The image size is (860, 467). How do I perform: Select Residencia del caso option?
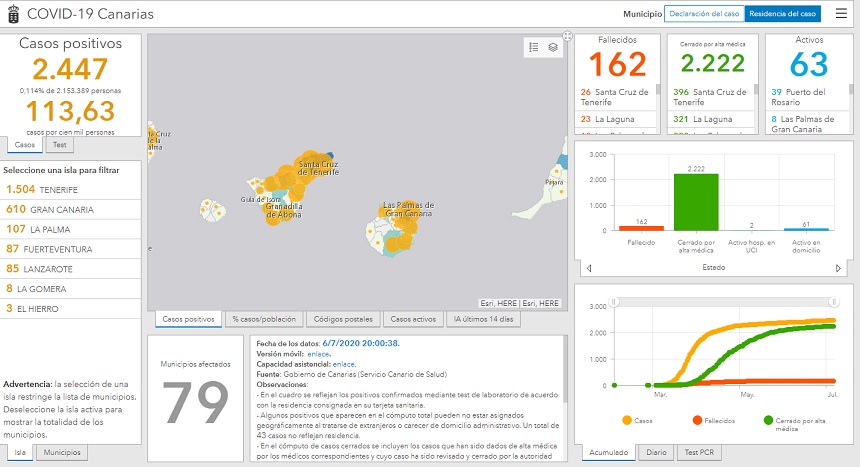782,14
